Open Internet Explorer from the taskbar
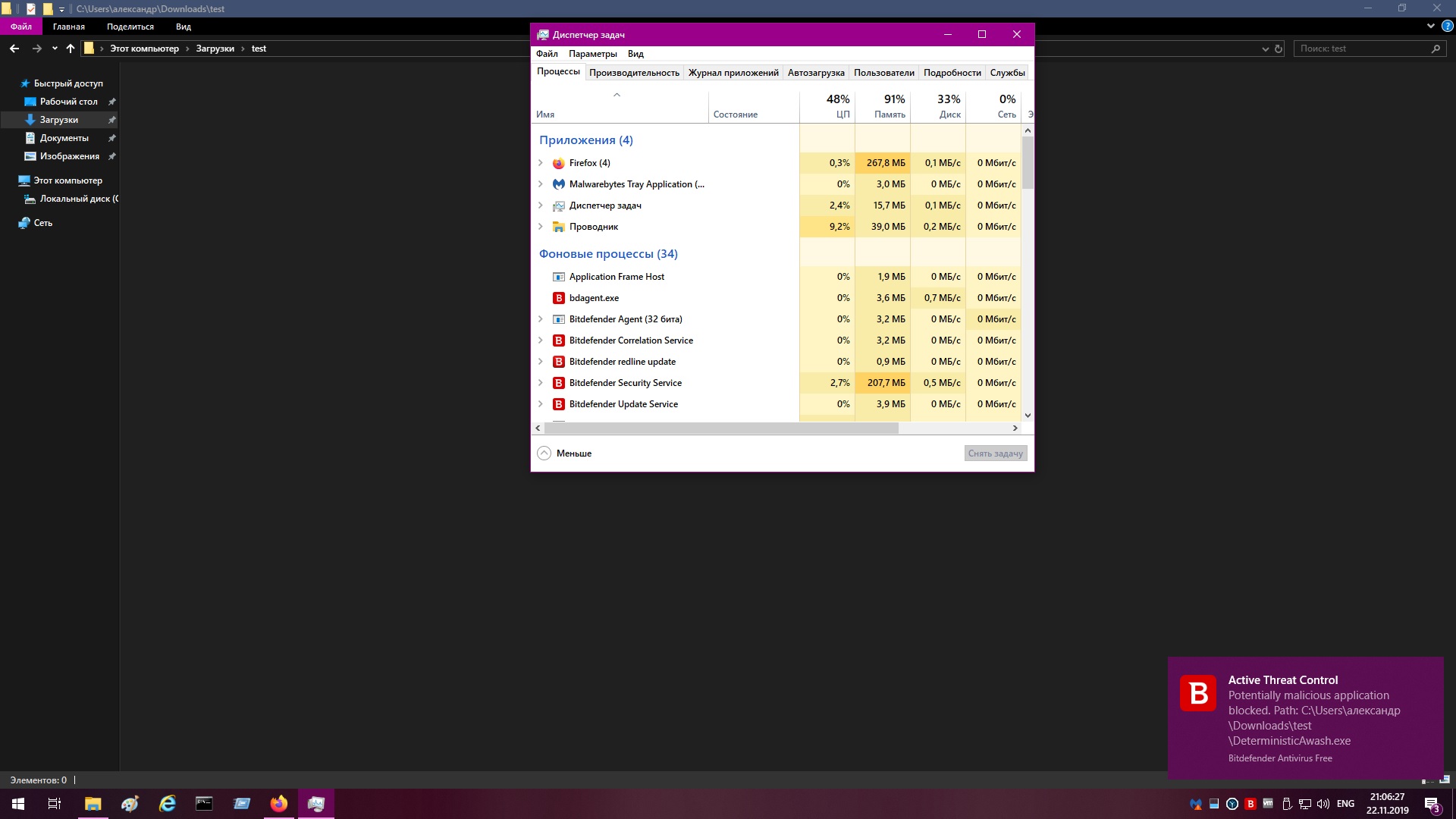 167,804
